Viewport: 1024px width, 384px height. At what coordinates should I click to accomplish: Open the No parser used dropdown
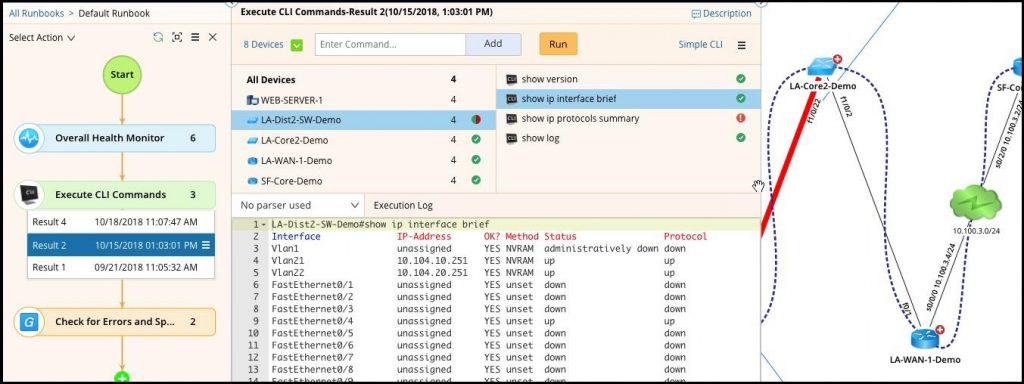click(x=298, y=205)
